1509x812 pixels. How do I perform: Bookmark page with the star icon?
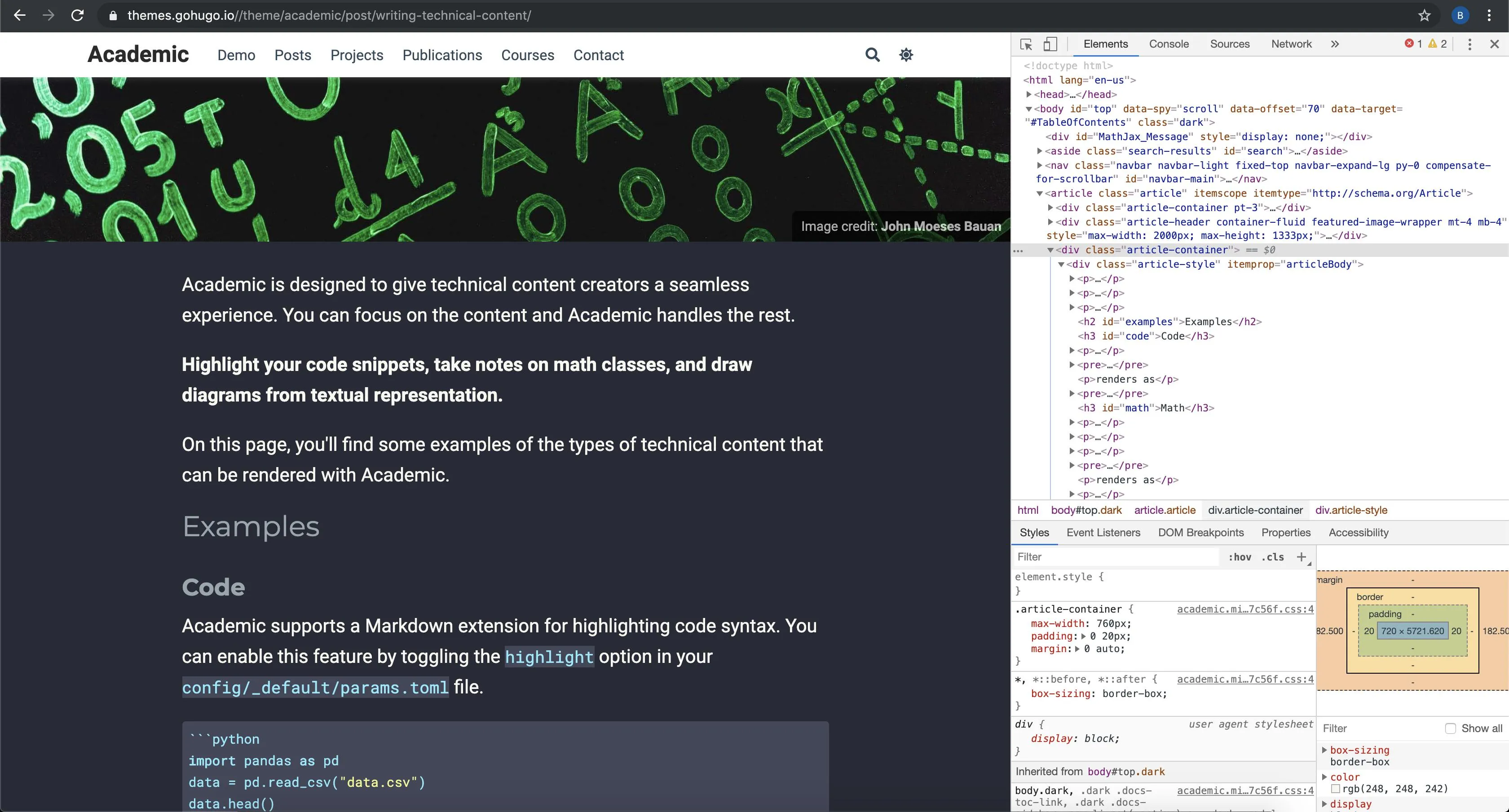(1424, 15)
